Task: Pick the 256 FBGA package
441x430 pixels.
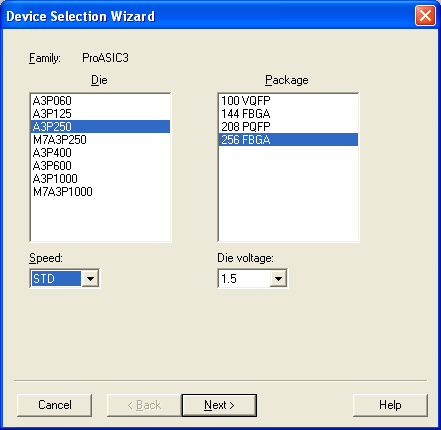Action: (288, 140)
